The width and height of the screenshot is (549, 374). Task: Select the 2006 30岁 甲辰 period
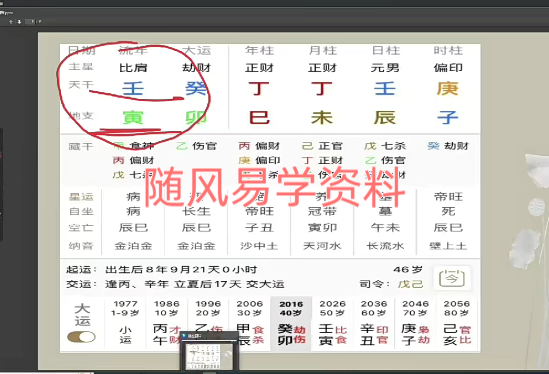(250, 323)
